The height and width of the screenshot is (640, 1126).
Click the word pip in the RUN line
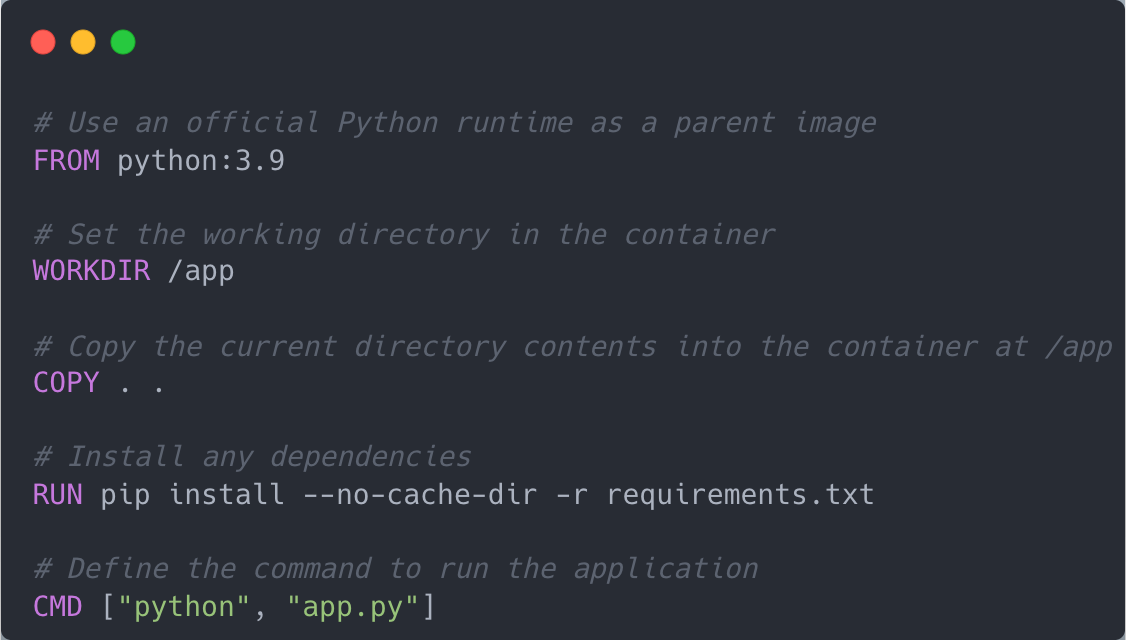click(126, 494)
